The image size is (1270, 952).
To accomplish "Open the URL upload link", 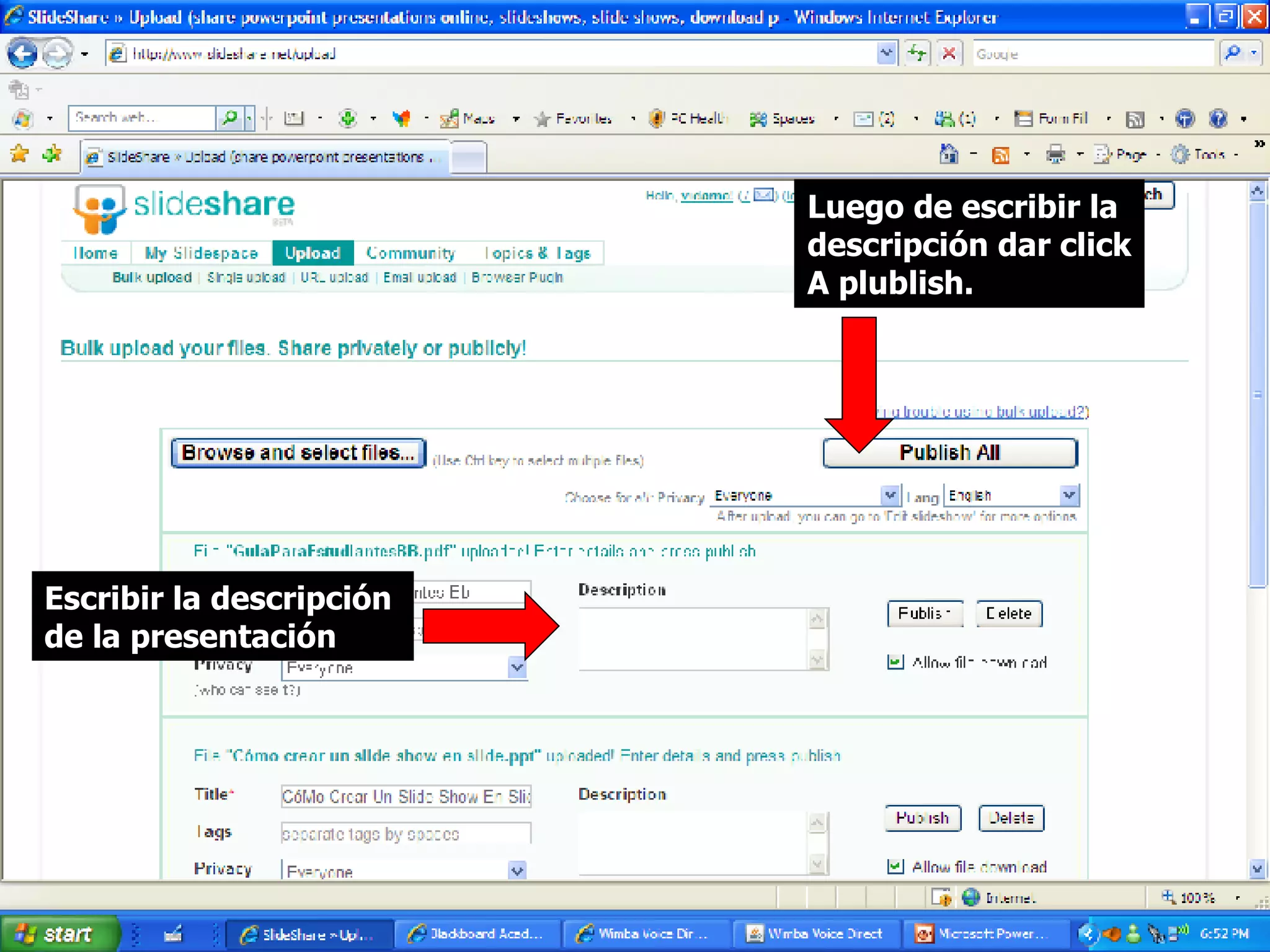I will click(x=334, y=277).
